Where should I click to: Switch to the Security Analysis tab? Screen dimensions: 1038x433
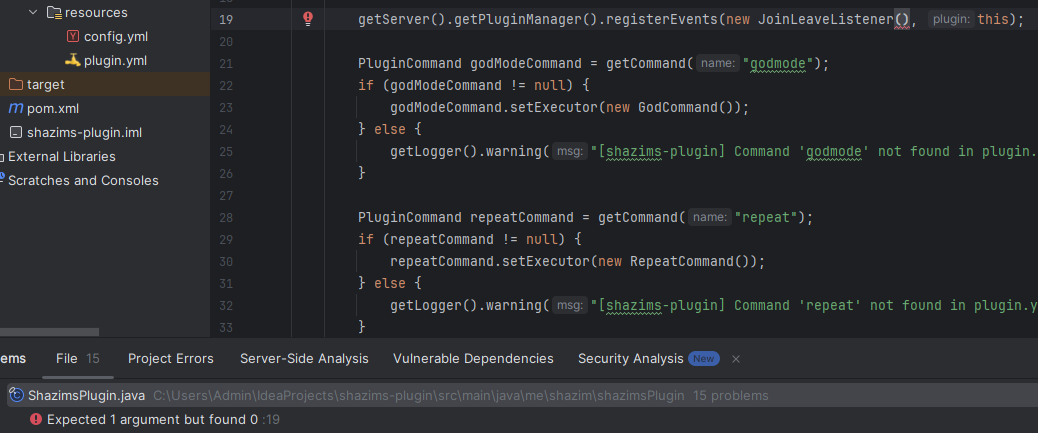point(630,358)
